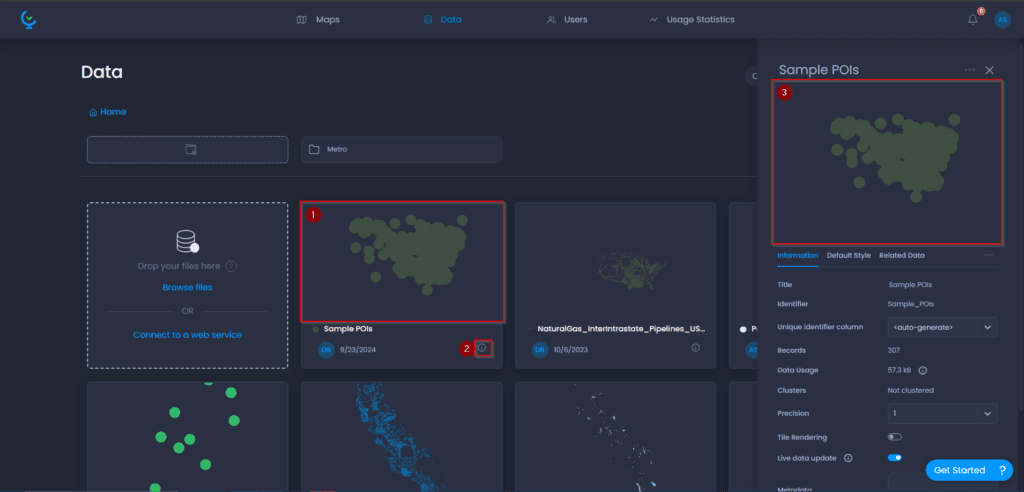Screen dimensions: 1024x492
Task: Click the Sample POIs card title
Action: [348, 329]
